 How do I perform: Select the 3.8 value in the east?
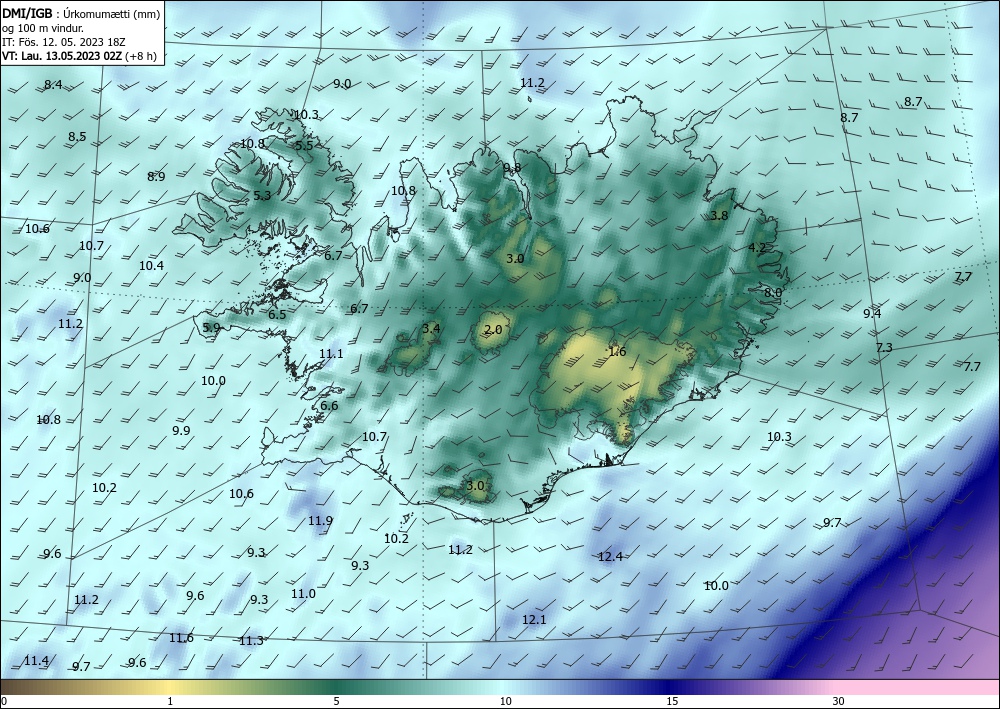pos(719,216)
